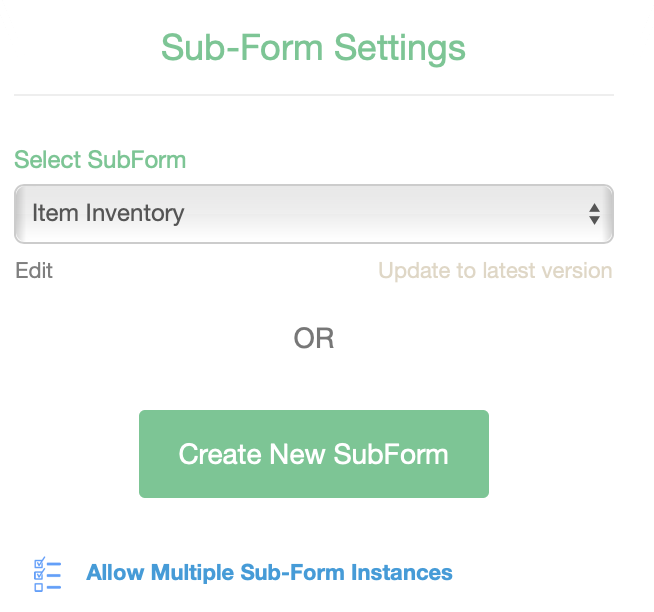Click the Edit link under the dropdown

[34, 271]
